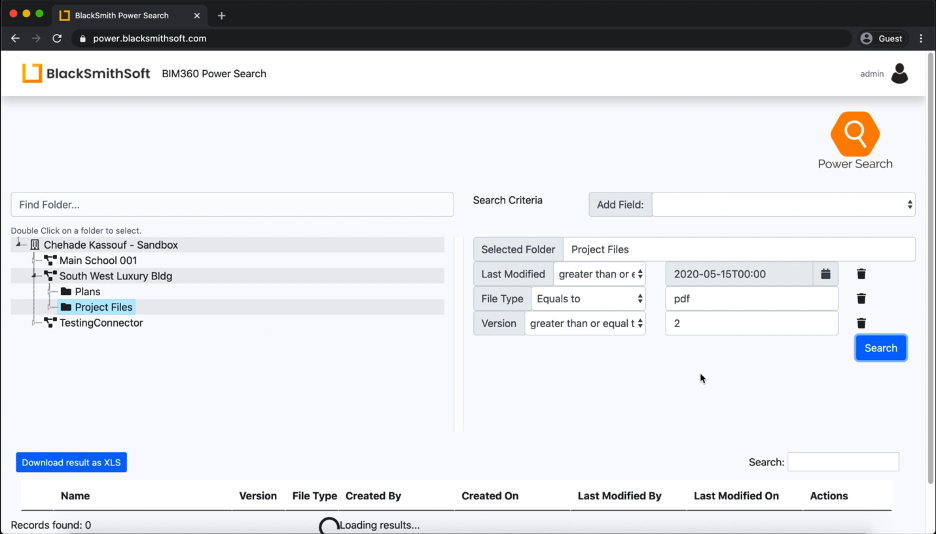Image resolution: width=936 pixels, height=534 pixels.
Task: Open a new browser tab
Action: [x=221, y=16]
